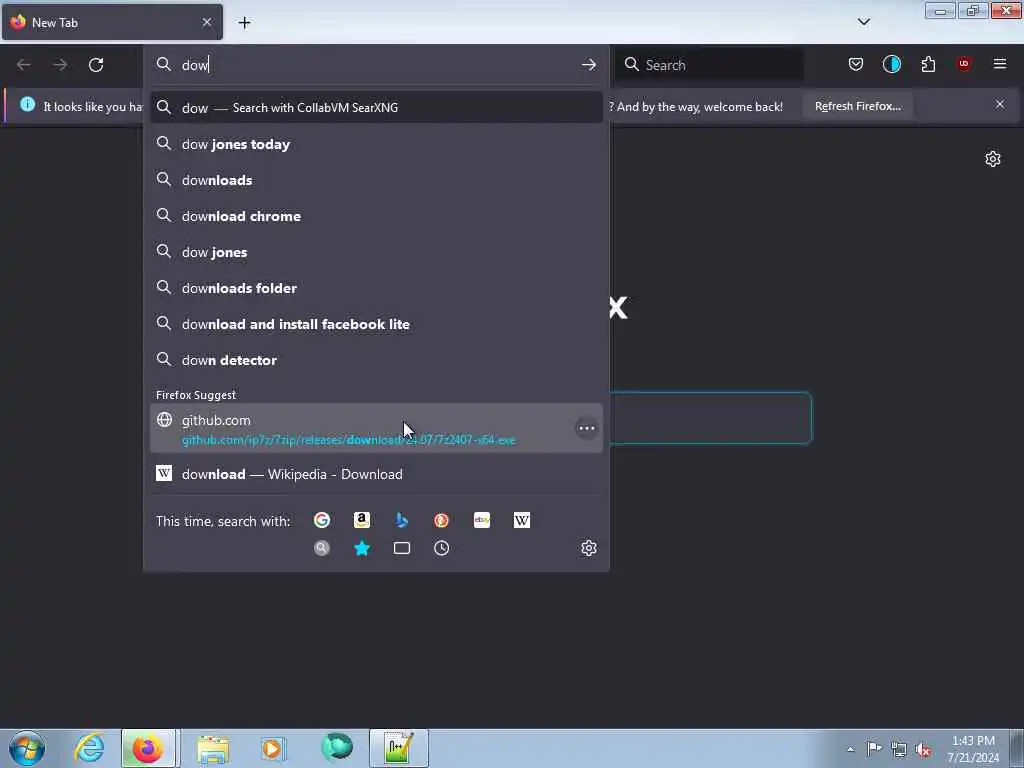The height and width of the screenshot is (768, 1024).
Task: Select the "dow jones today" suggestion
Action: tap(376, 144)
